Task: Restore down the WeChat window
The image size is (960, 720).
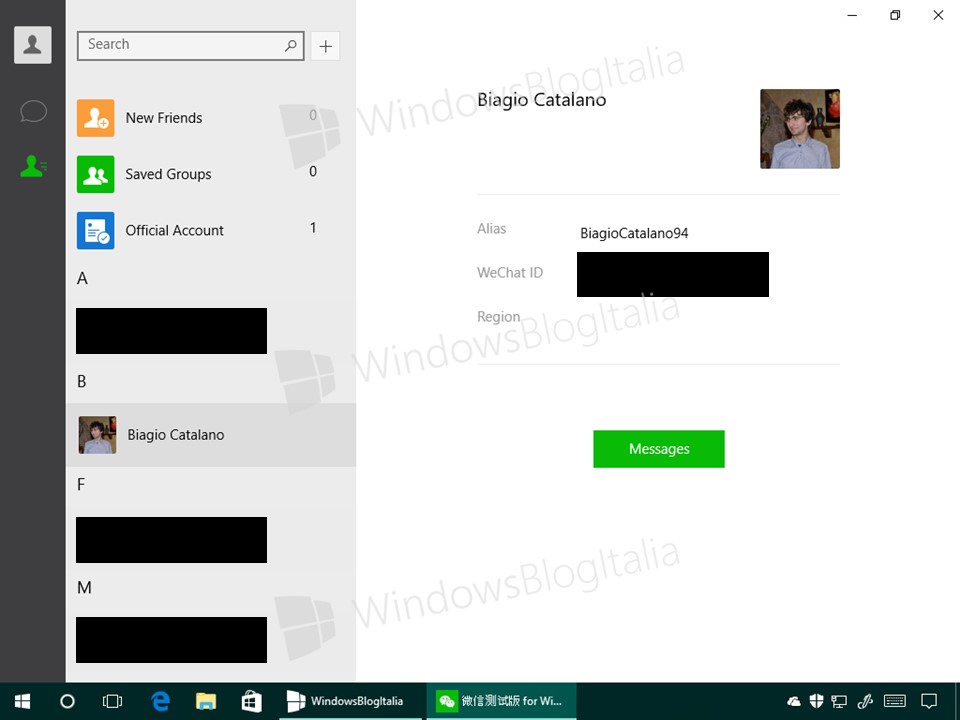Action: pos(895,15)
